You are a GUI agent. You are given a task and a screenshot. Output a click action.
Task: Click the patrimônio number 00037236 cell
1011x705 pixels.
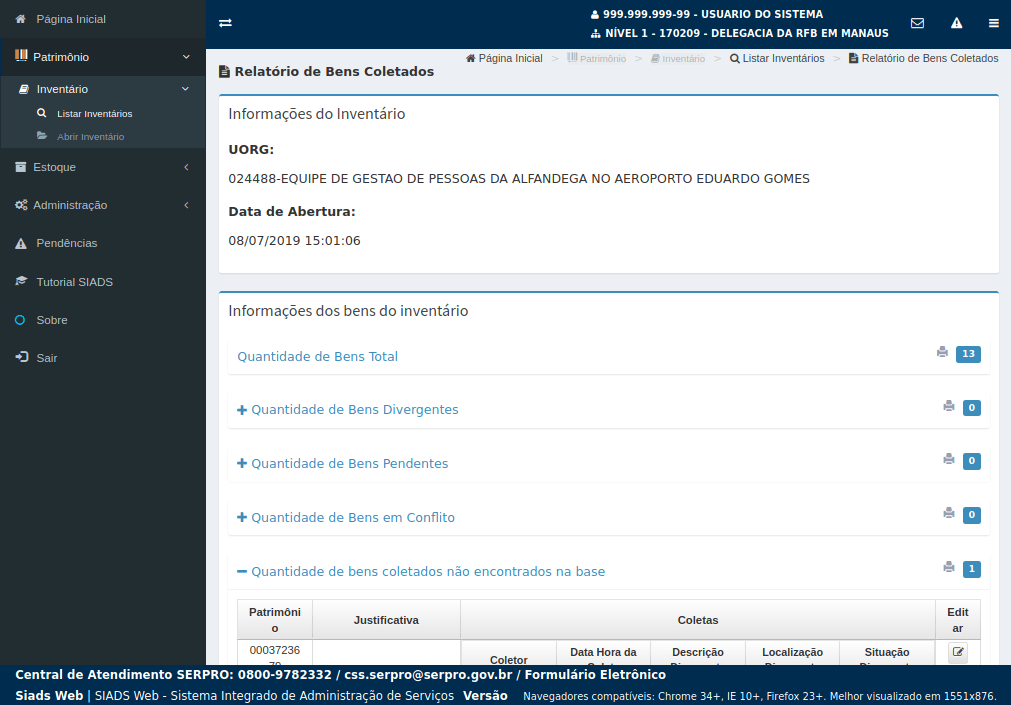pyautogui.click(x=275, y=652)
